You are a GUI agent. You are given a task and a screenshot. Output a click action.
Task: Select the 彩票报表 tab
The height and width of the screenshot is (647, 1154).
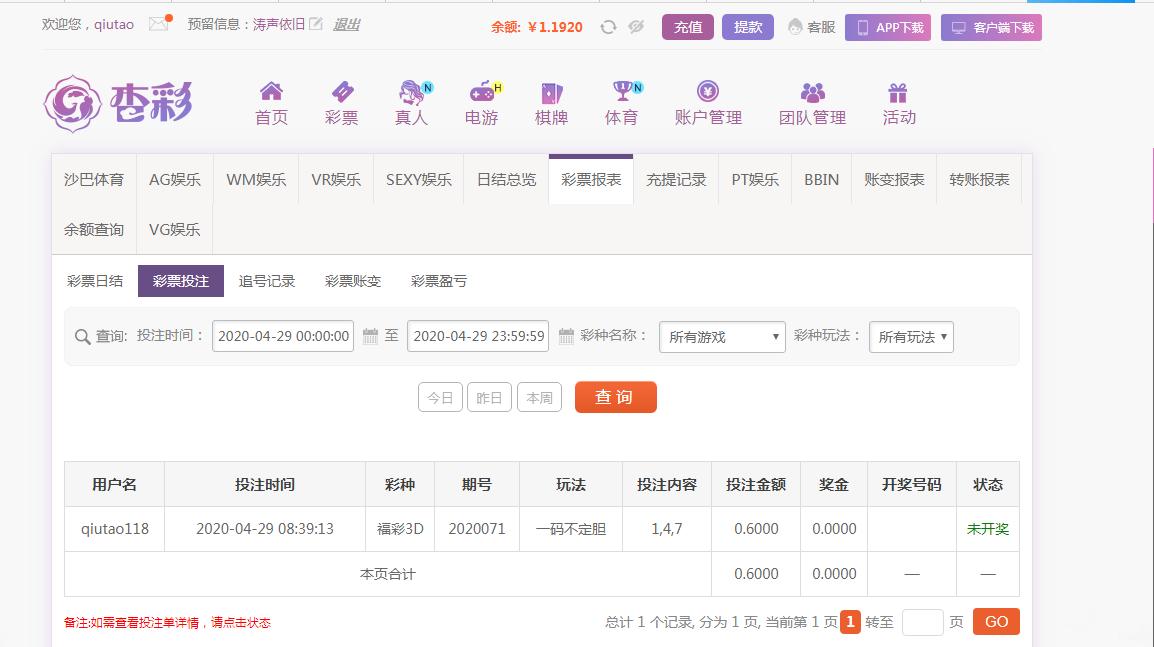pyautogui.click(x=591, y=180)
